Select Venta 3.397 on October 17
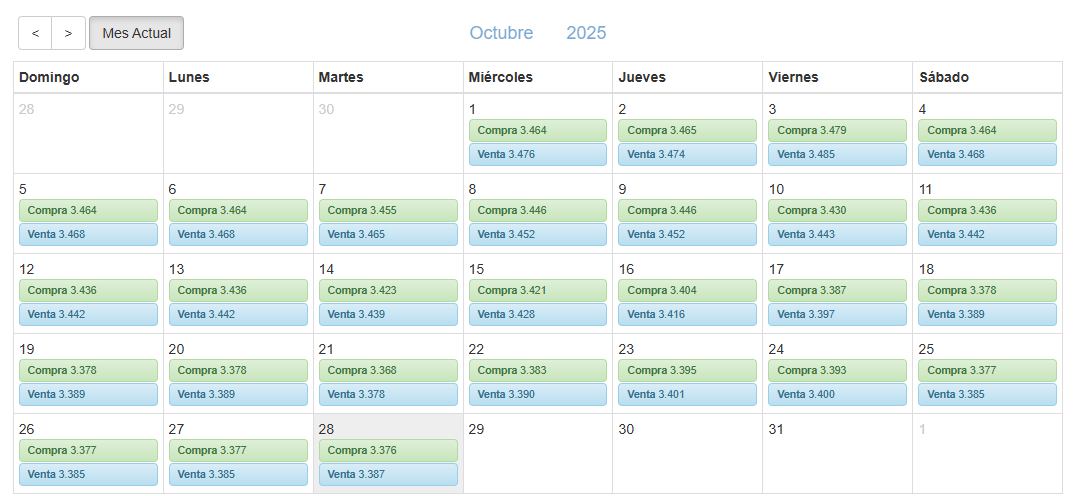This screenshot has width=1090, height=496. 838,314
